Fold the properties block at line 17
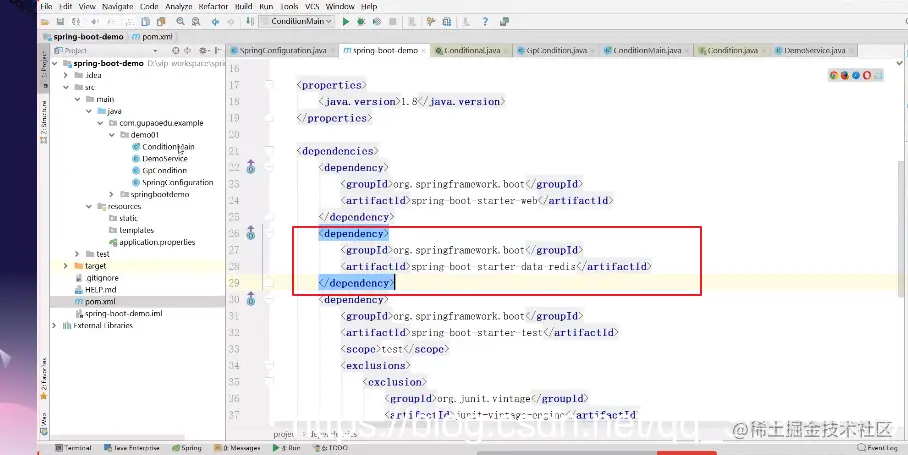Image resolution: width=908 pixels, height=455 pixels. (x=269, y=85)
